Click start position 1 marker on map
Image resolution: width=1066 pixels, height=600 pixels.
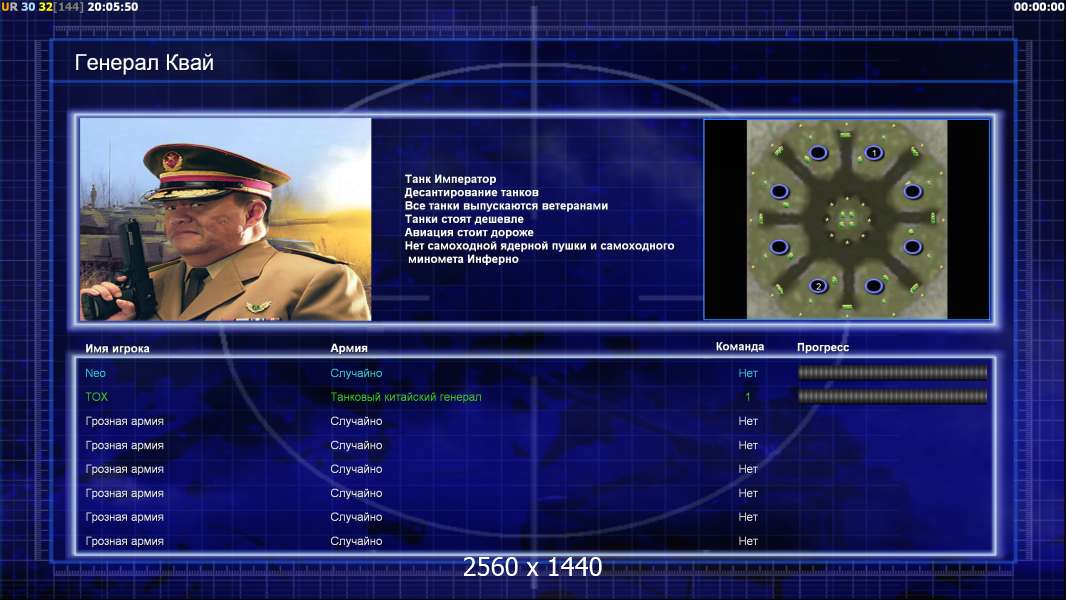(874, 153)
